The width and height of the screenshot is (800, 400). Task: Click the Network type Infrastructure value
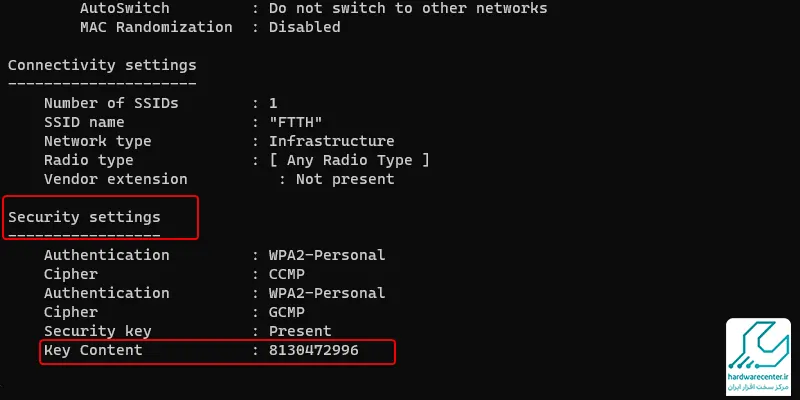332,141
